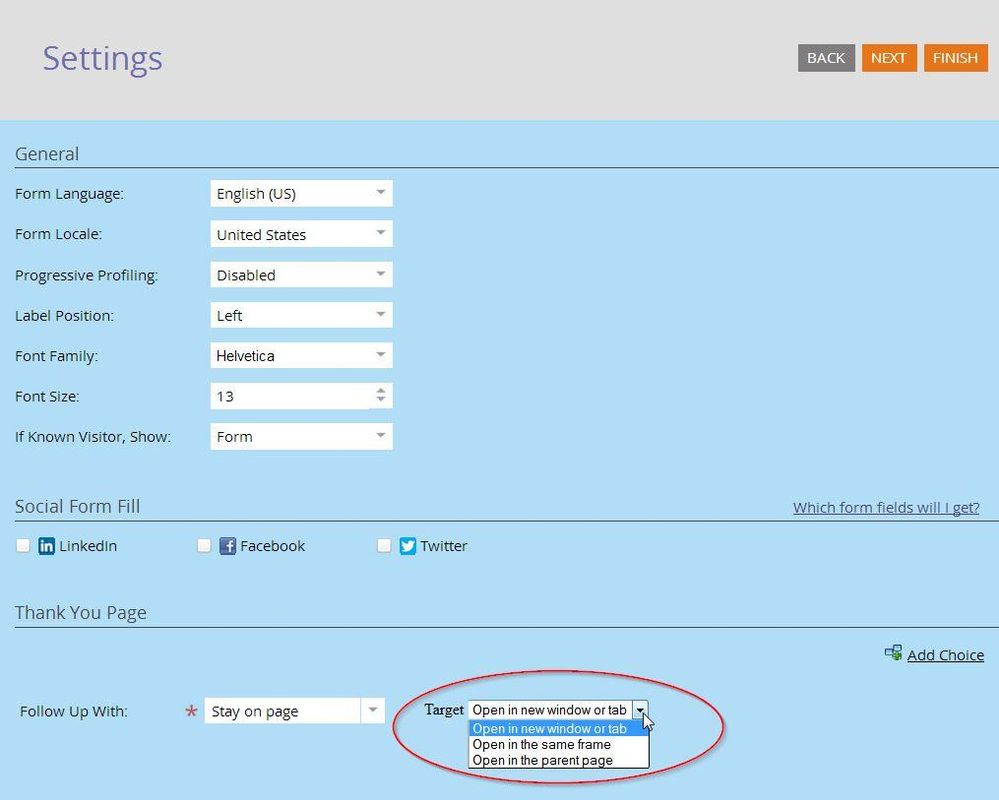Click the Thank You Page section heading
This screenshot has height=800, width=999.
coord(81,612)
